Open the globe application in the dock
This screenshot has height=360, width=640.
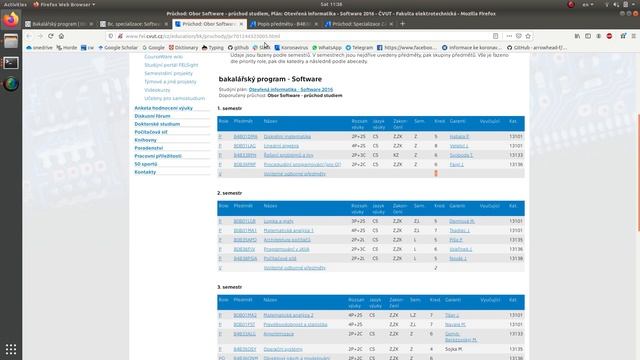11,84
